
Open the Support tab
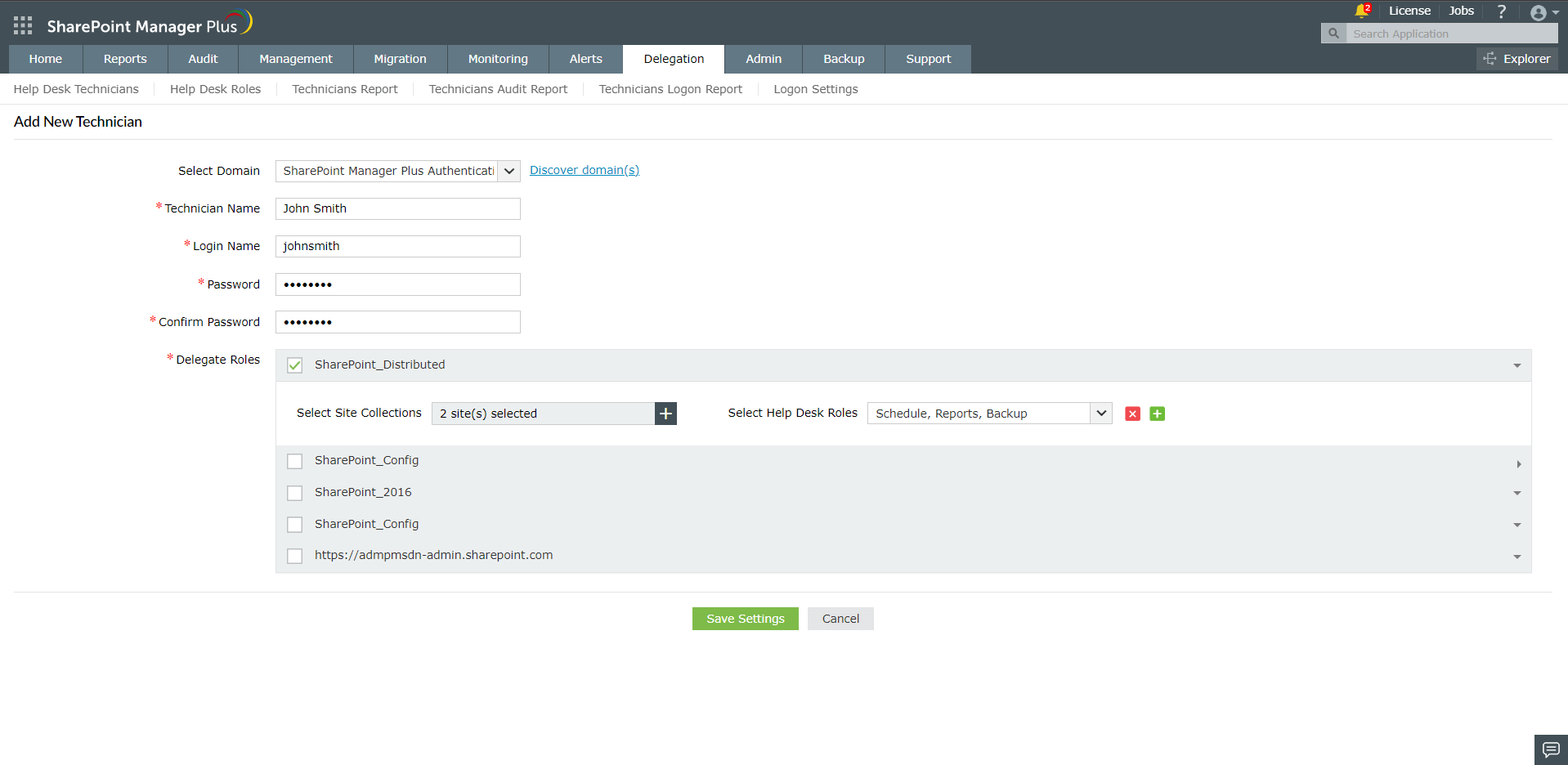point(929,59)
